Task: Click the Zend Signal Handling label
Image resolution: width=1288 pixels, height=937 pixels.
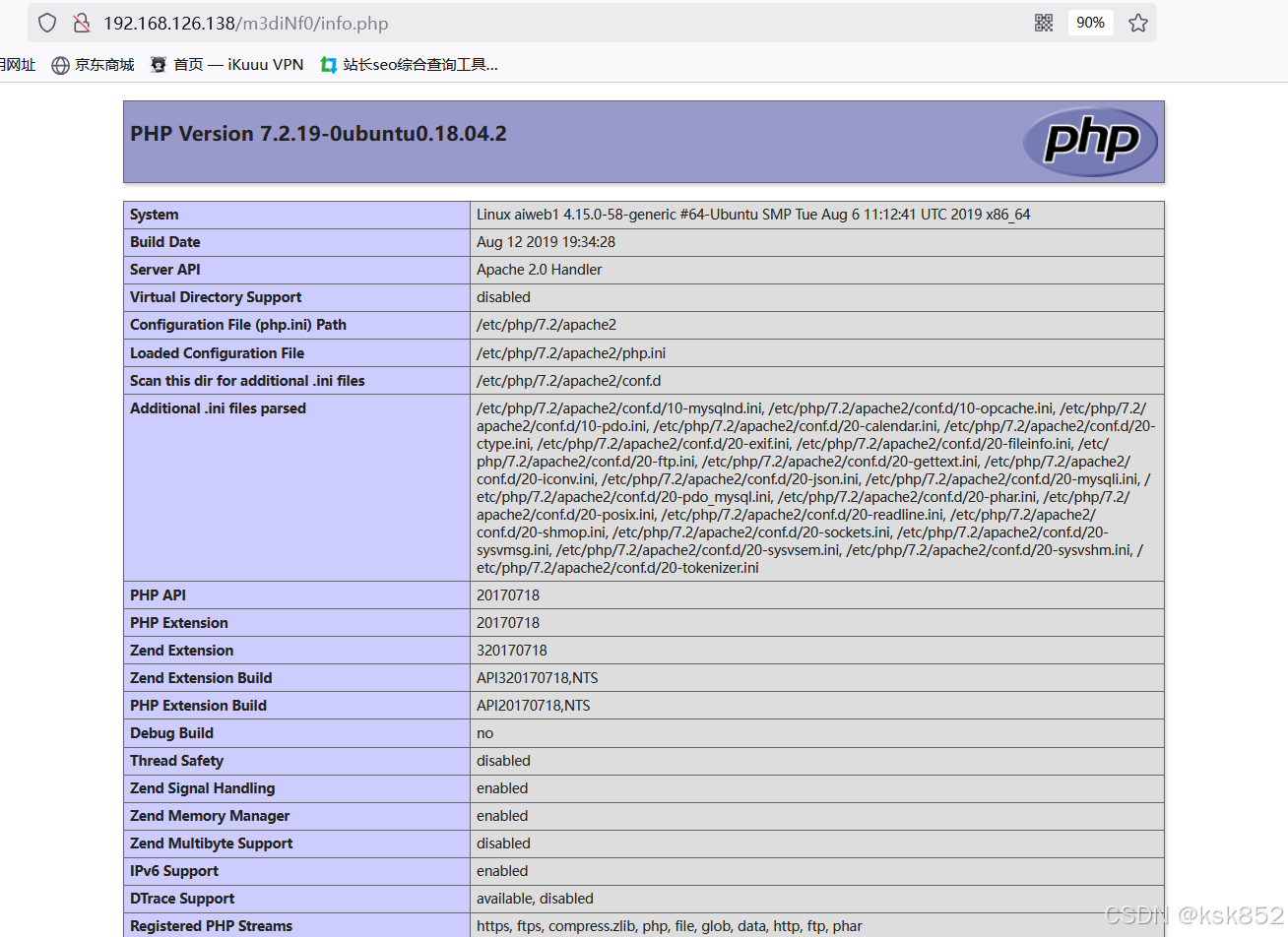Action: 203,788
